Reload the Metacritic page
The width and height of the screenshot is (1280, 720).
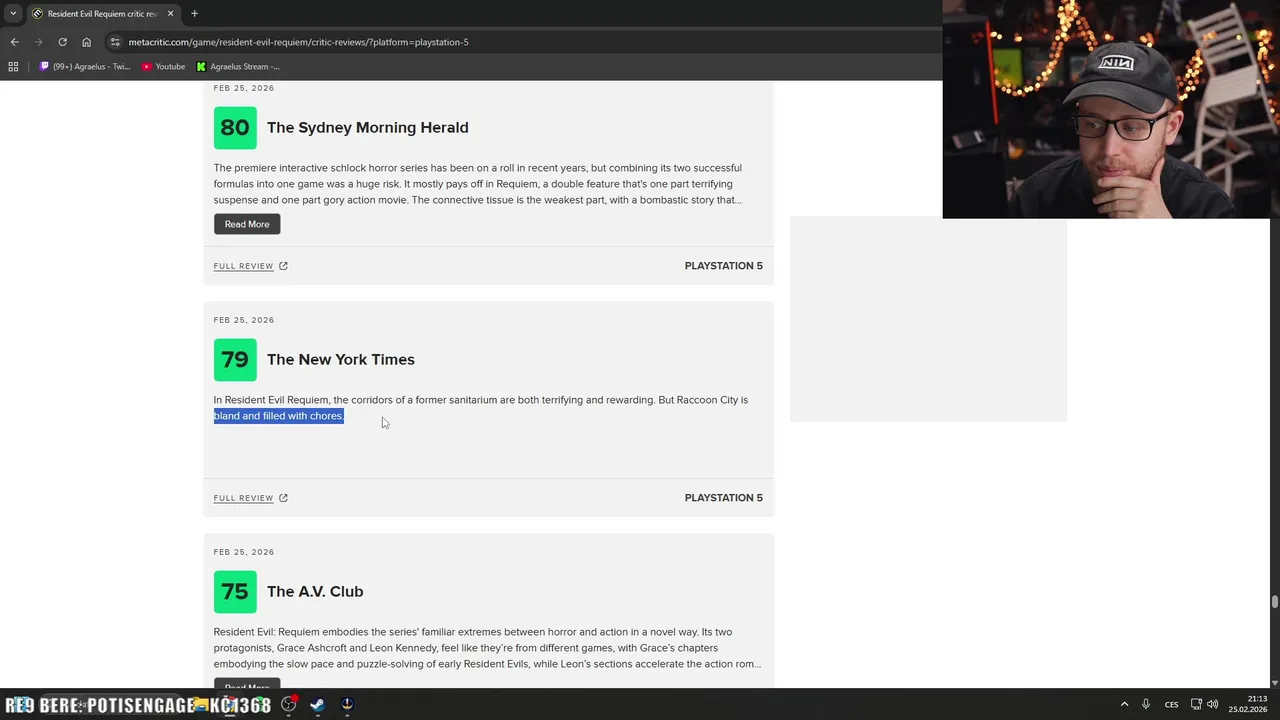[x=62, y=42]
